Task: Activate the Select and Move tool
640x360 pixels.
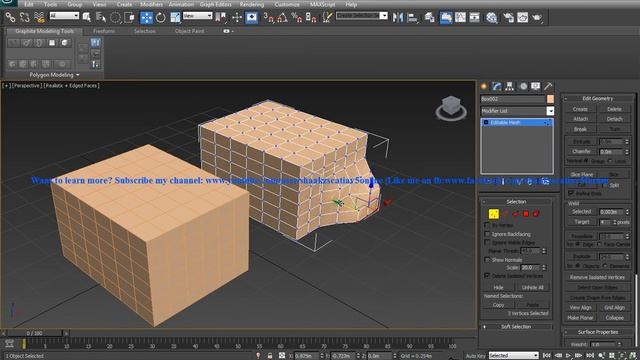Action: tap(146, 17)
